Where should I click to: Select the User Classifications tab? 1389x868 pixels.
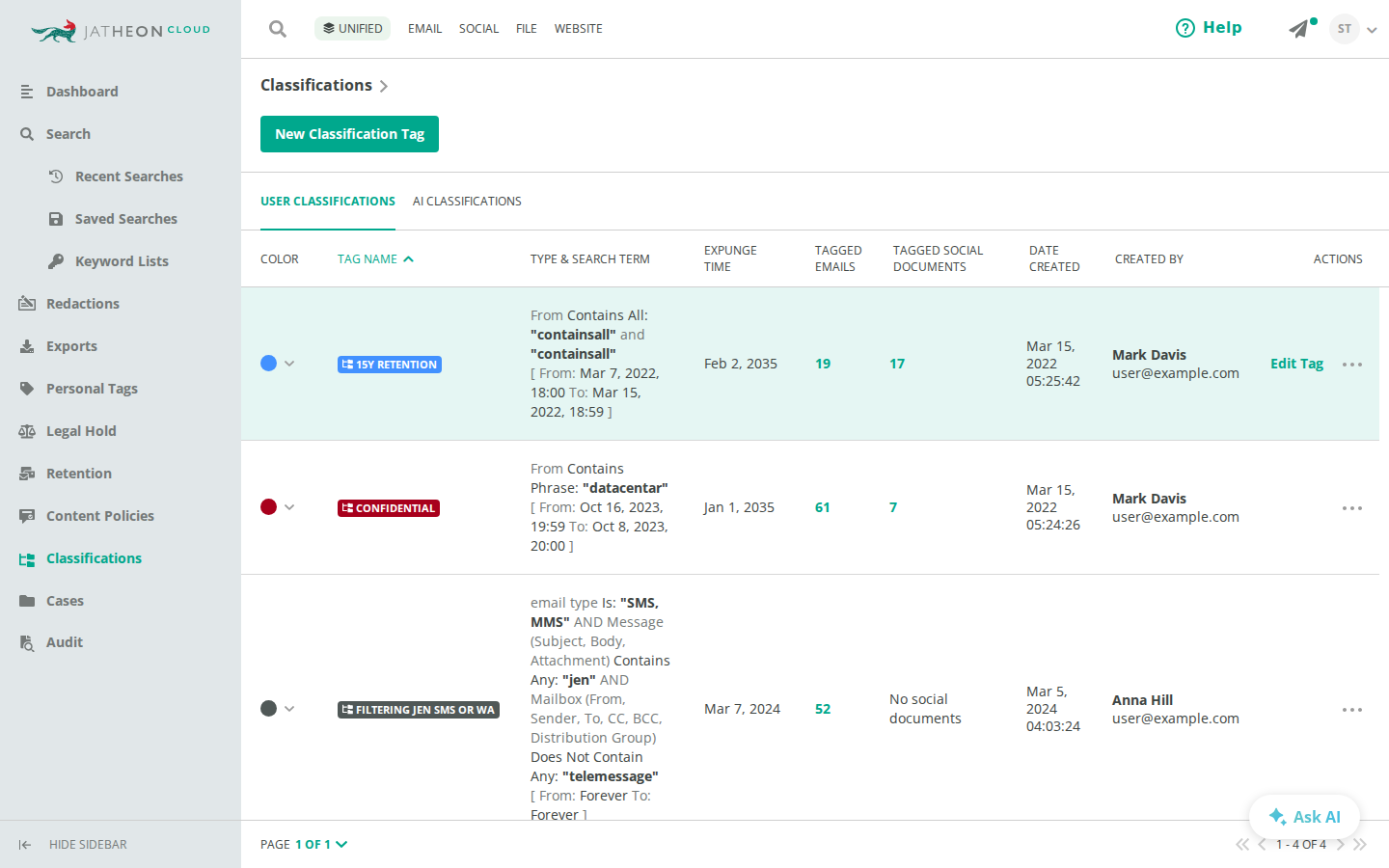coord(328,202)
